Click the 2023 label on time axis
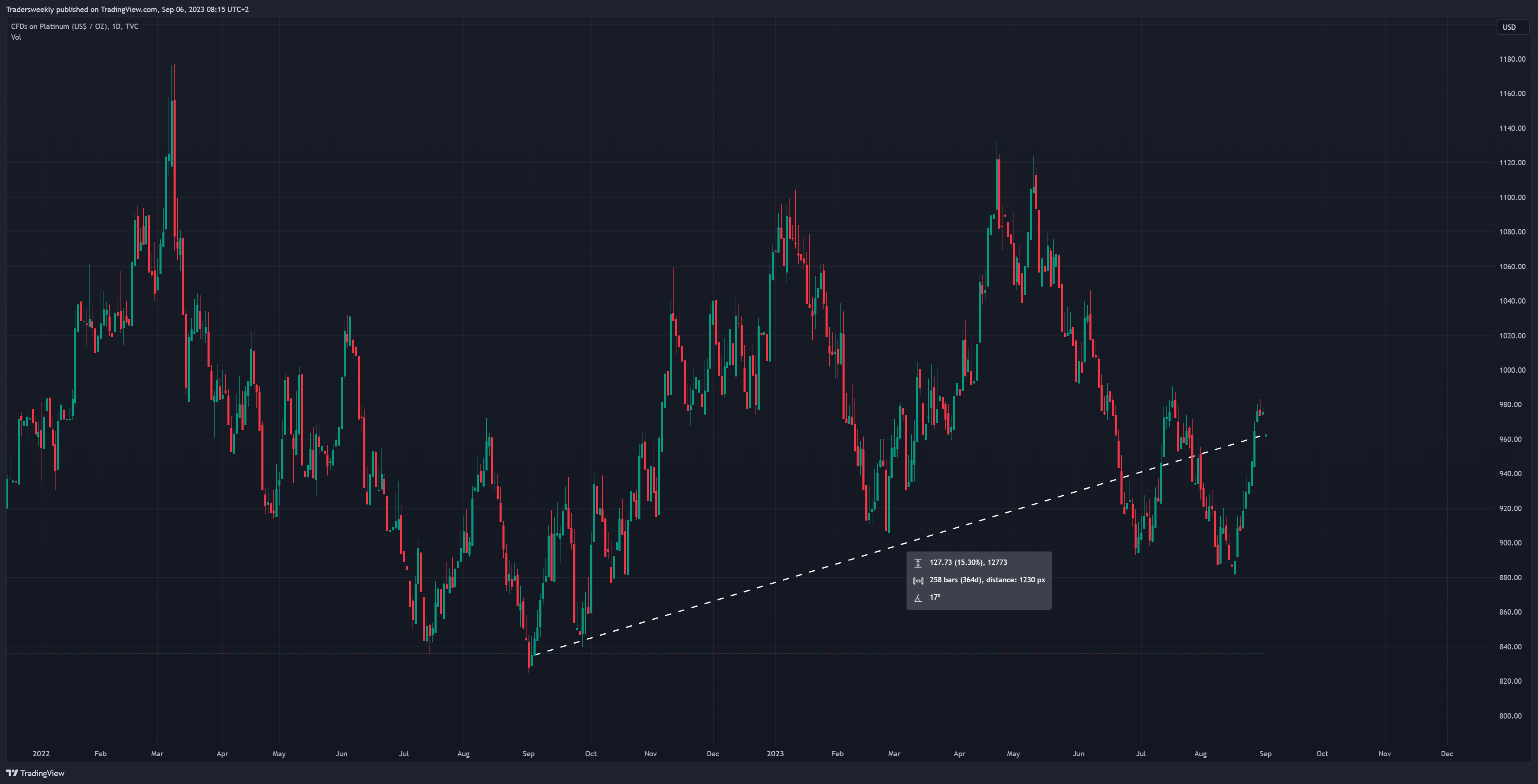Image resolution: width=1538 pixels, height=784 pixels. (775, 753)
